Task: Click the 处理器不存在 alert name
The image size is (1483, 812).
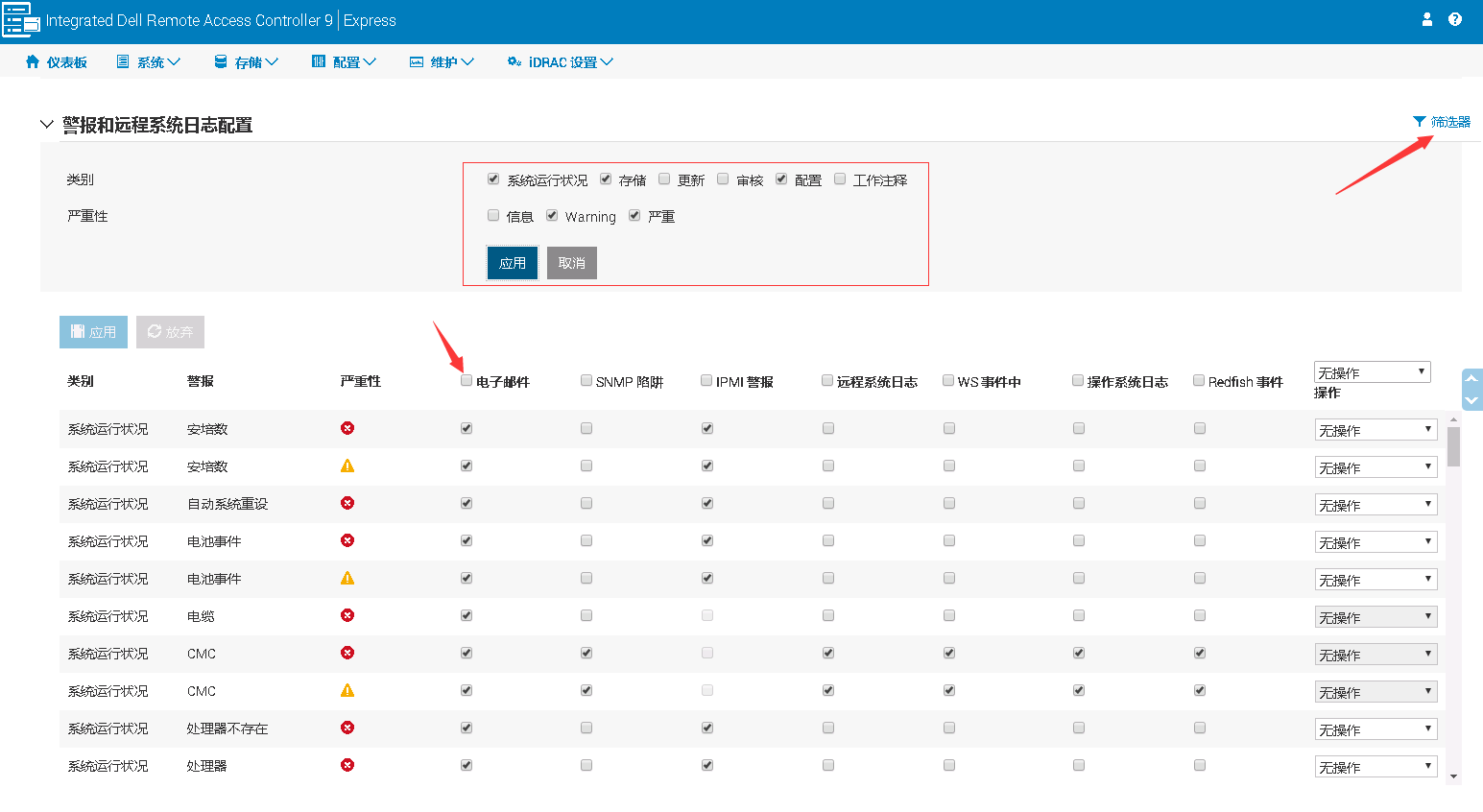Action: 227,728
